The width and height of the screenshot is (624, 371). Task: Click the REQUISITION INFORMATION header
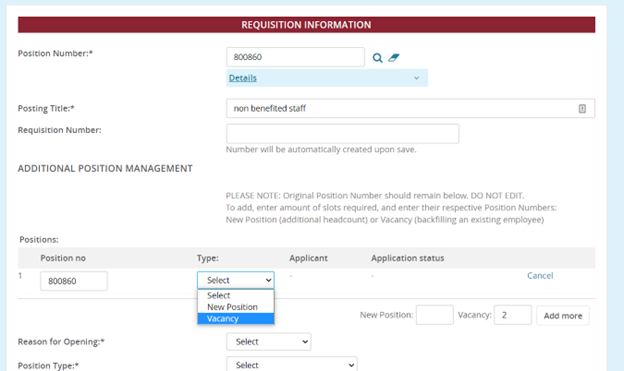tap(306, 25)
